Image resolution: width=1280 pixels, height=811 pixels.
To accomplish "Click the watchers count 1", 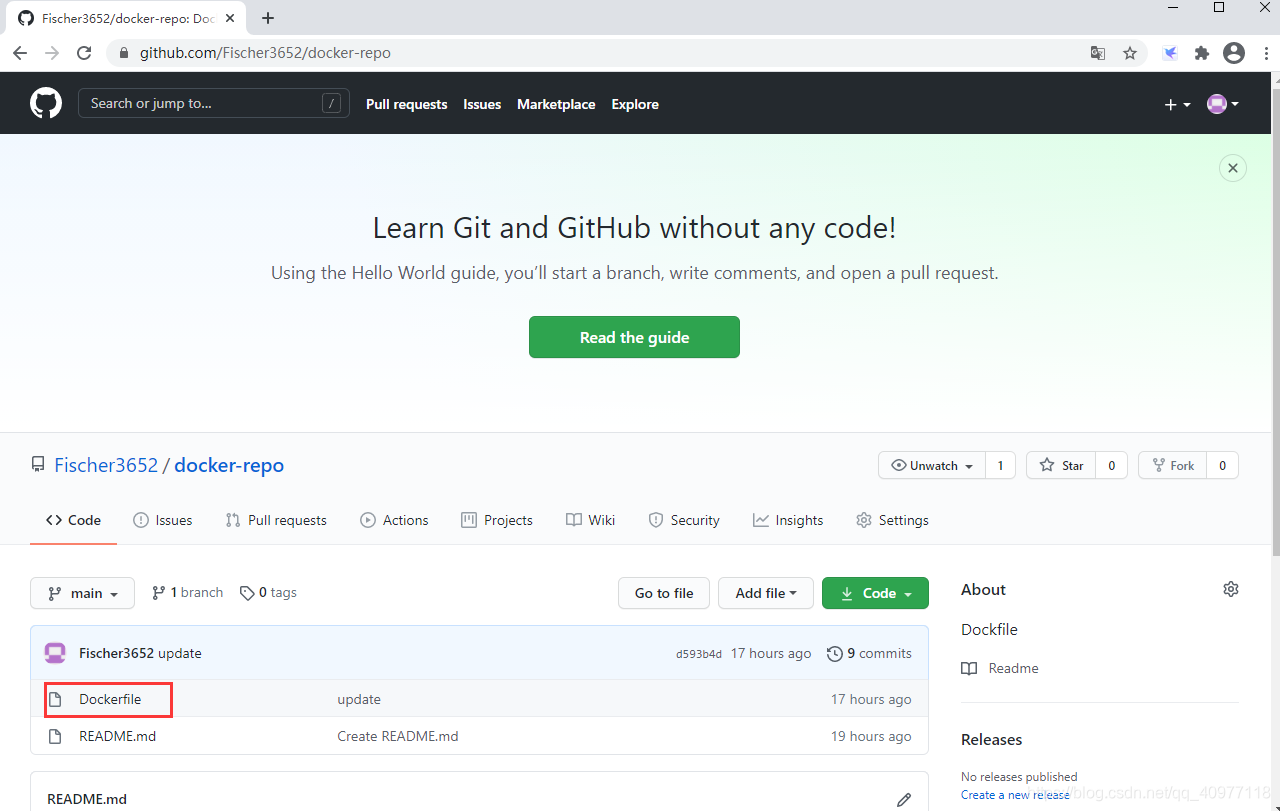I will tap(1000, 466).
